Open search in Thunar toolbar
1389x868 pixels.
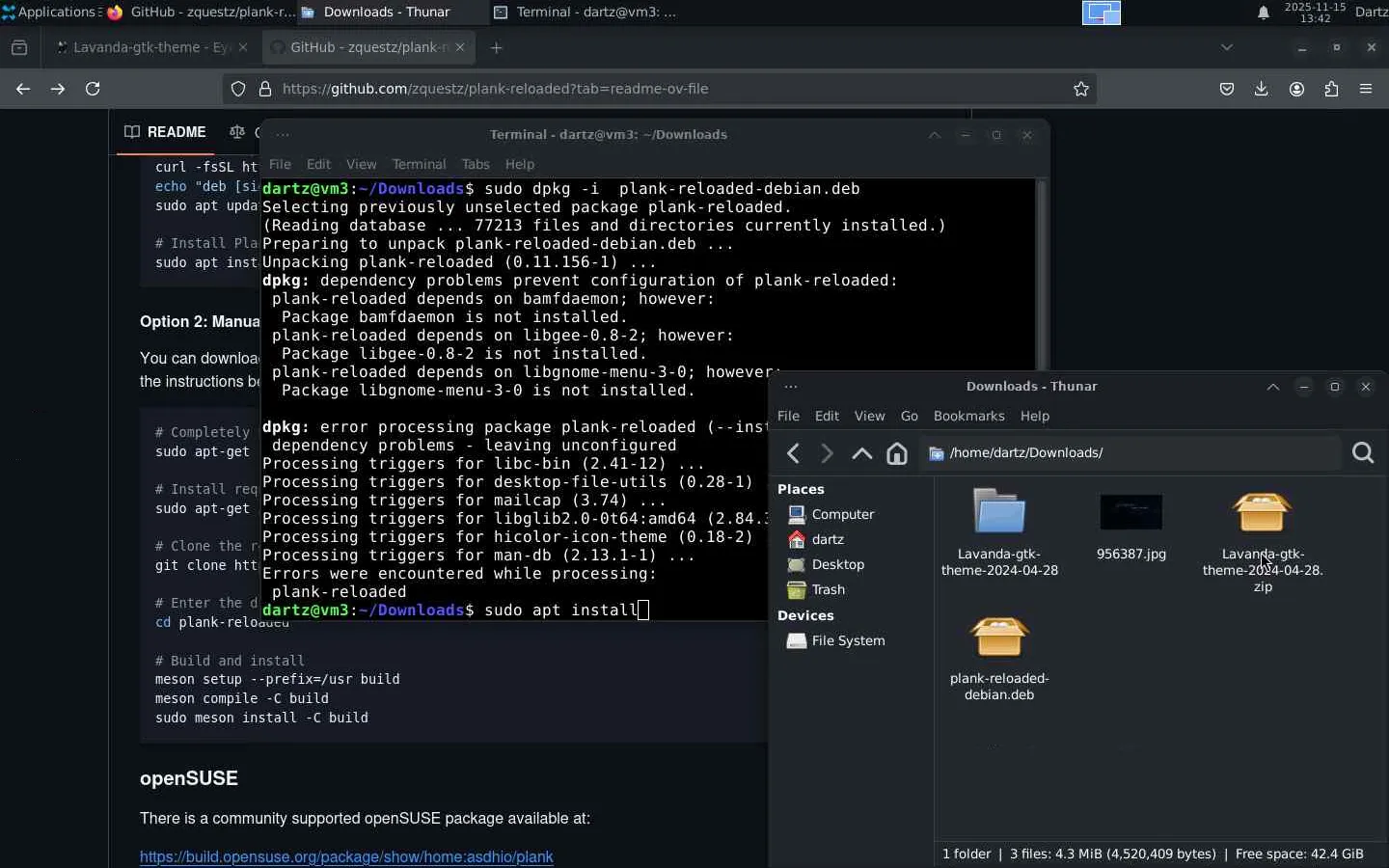(1363, 453)
